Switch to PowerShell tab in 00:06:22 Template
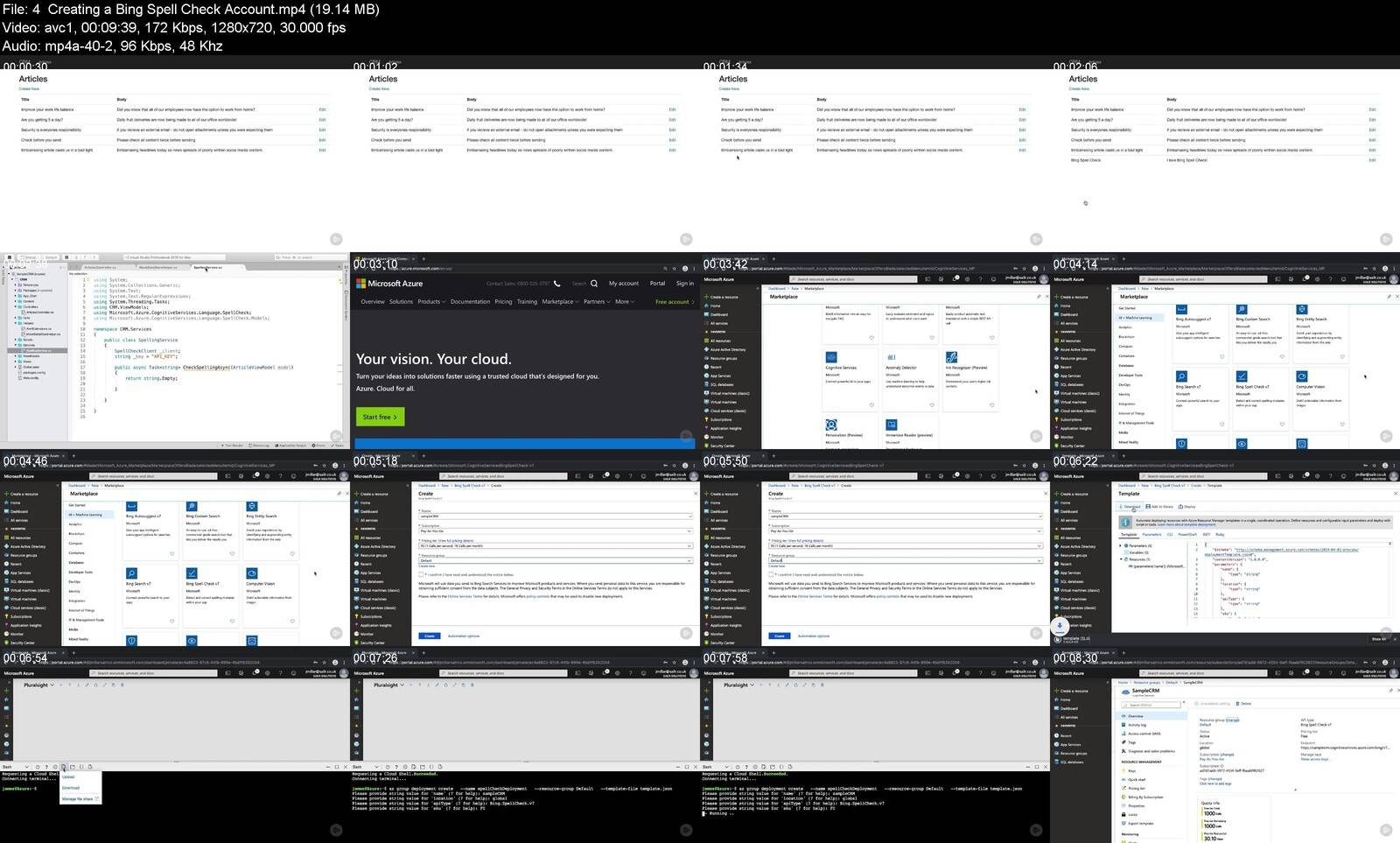This screenshot has width=1400, height=843. (x=1187, y=534)
